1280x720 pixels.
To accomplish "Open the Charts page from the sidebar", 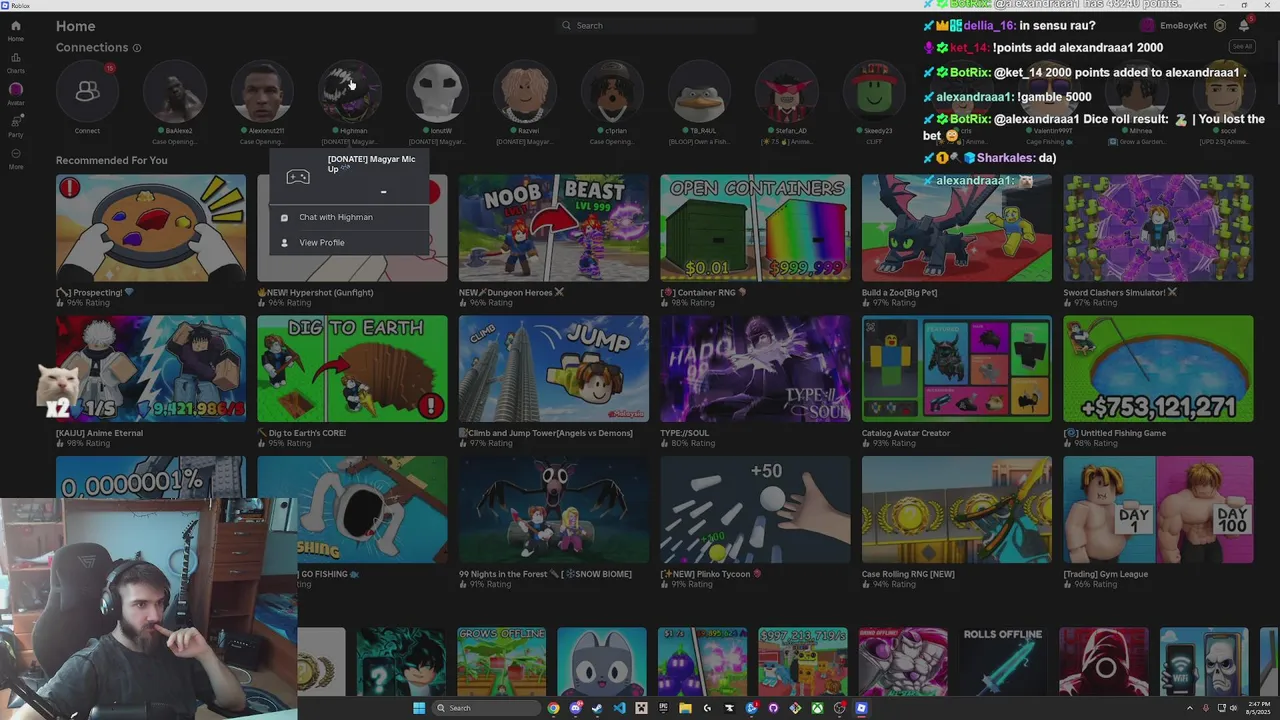I will [15, 62].
